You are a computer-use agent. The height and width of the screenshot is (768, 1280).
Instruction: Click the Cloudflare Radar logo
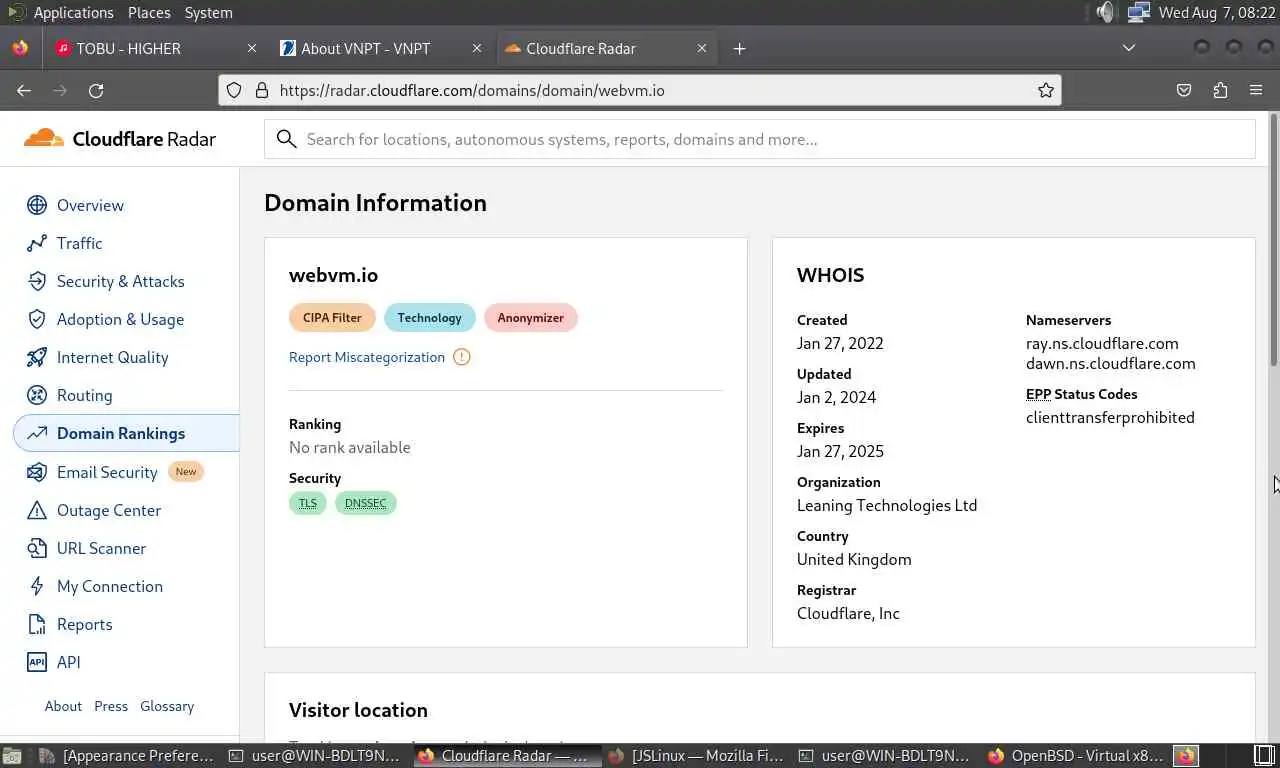(120, 139)
